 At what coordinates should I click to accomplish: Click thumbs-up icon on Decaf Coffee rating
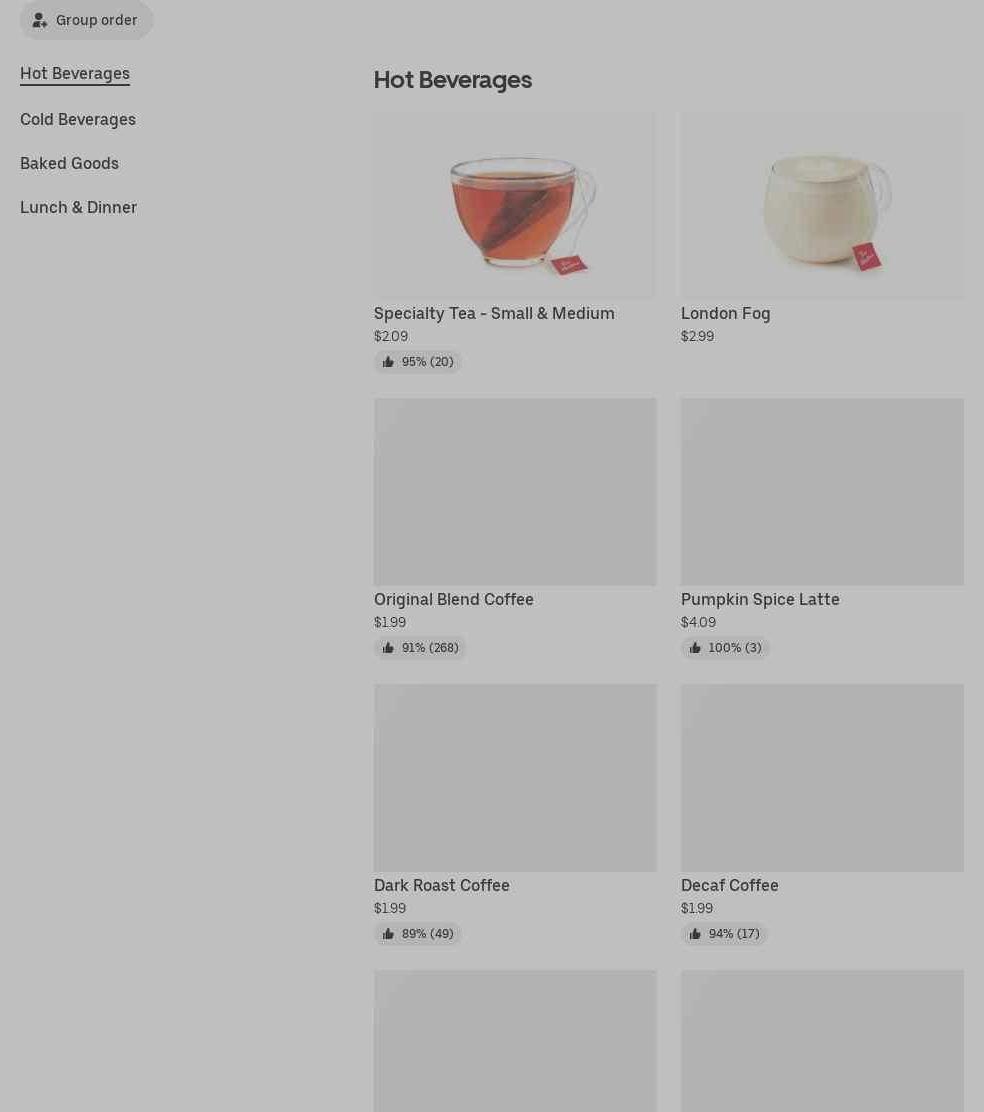pos(695,933)
